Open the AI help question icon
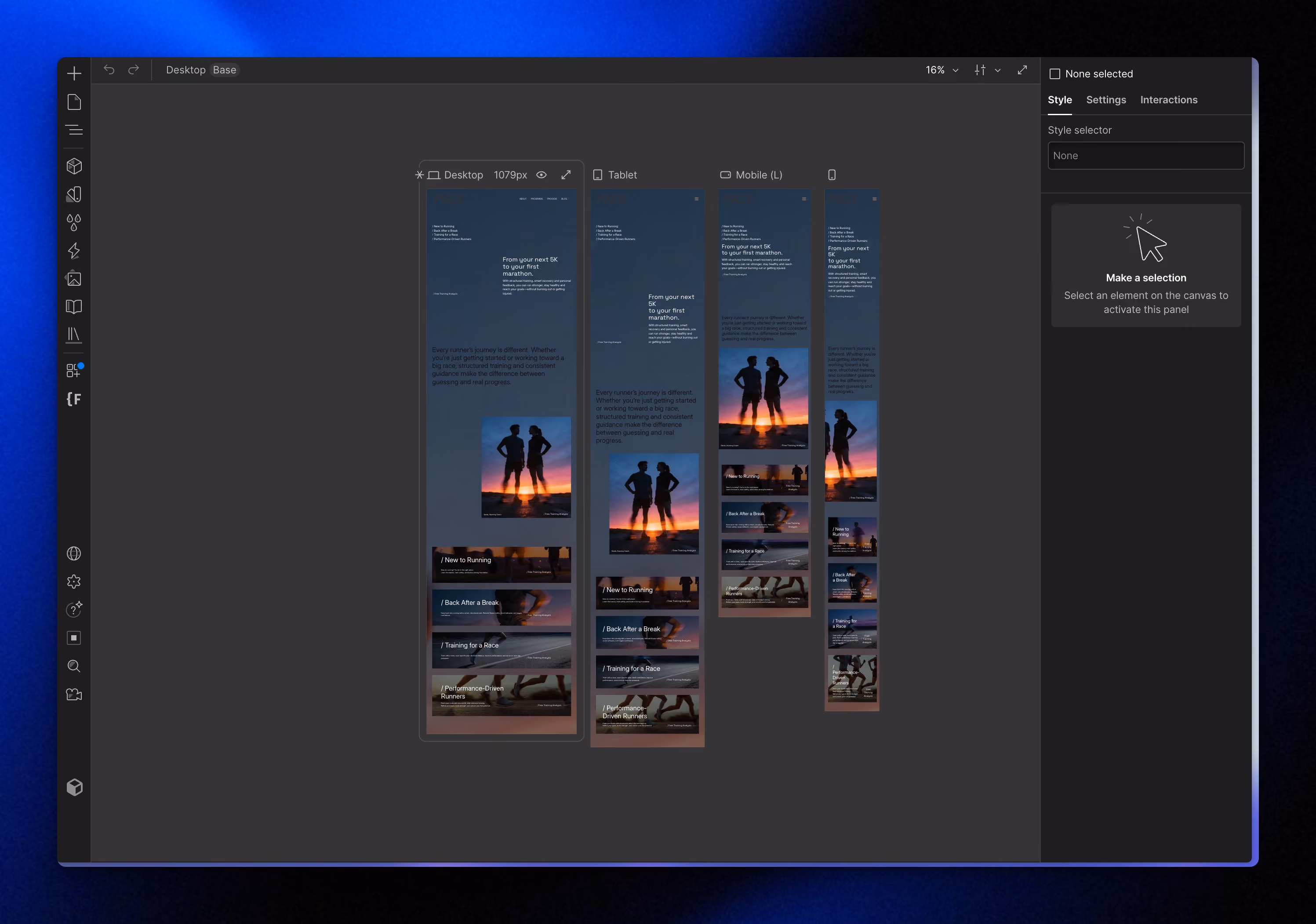 click(x=74, y=609)
